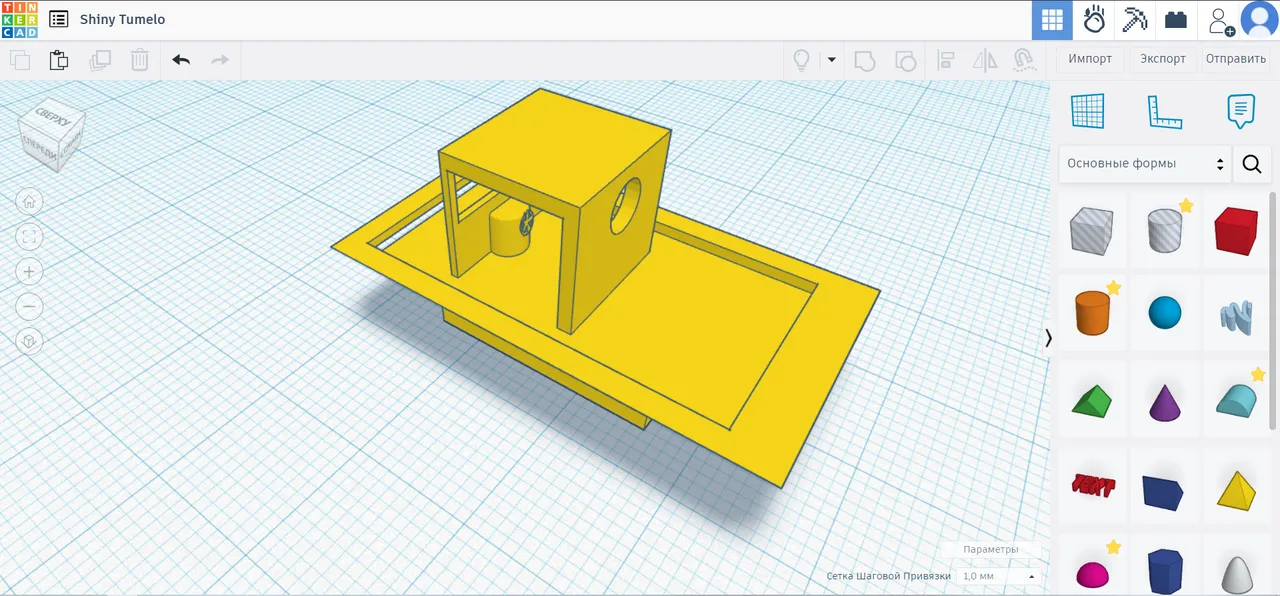The height and width of the screenshot is (596, 1280).
Task: Choose the green Roof shape
Action: (1092, 401)
